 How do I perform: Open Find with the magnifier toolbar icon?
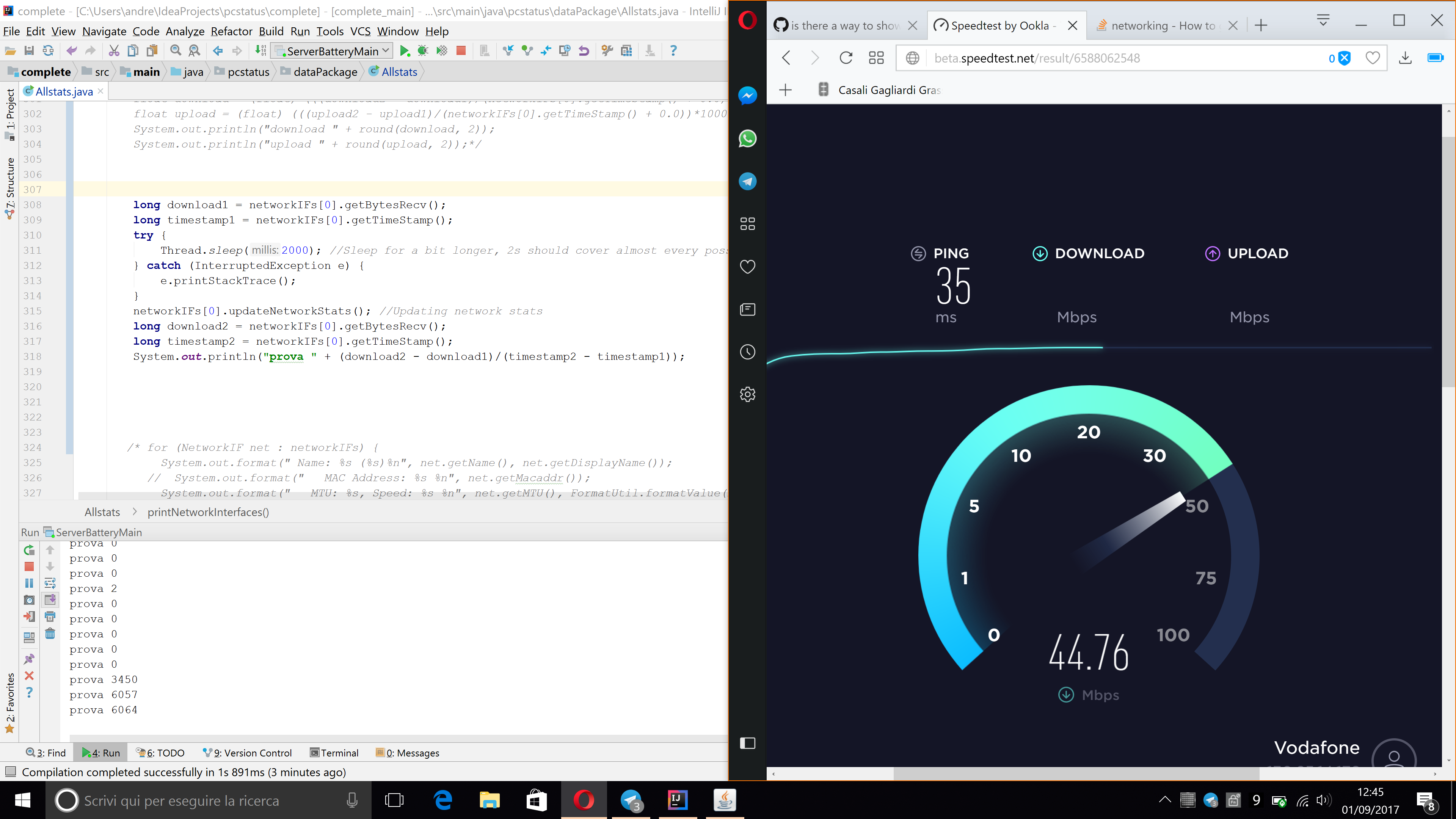tap(176, 51)
